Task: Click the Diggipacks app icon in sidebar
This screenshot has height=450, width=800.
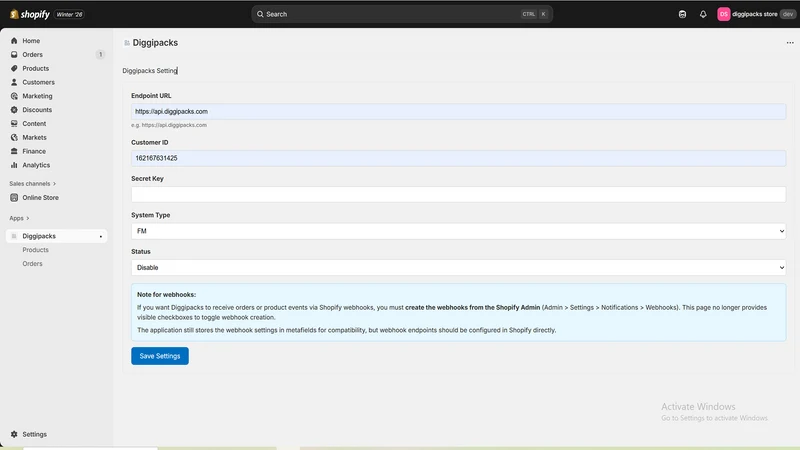Action: (x=14, y=236)
